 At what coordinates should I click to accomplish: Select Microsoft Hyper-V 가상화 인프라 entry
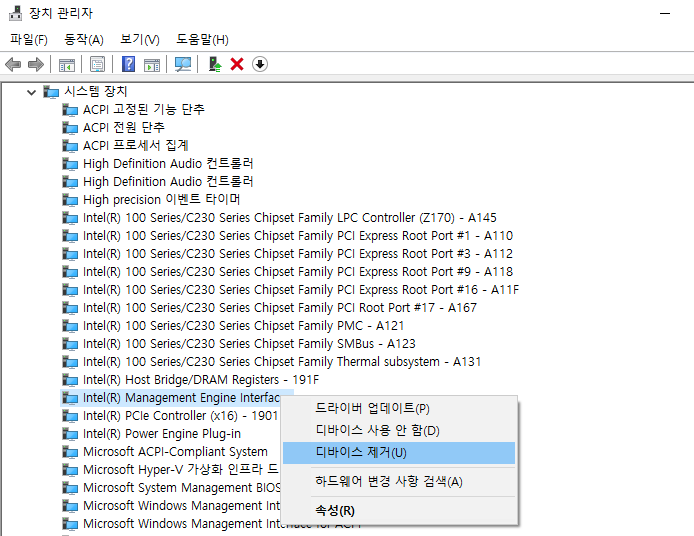pos(181,470)
